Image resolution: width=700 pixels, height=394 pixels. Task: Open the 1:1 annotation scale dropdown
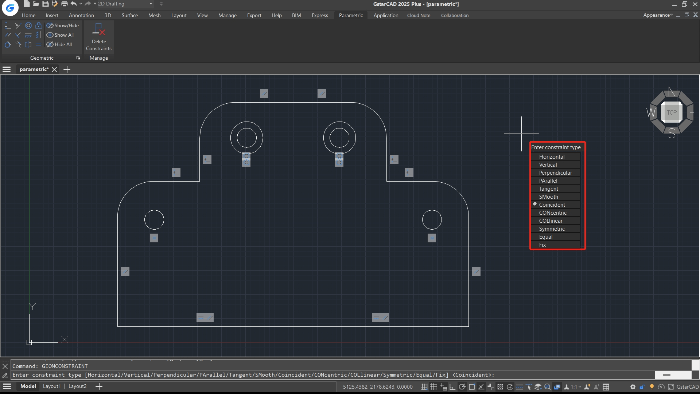coord(575,387)
